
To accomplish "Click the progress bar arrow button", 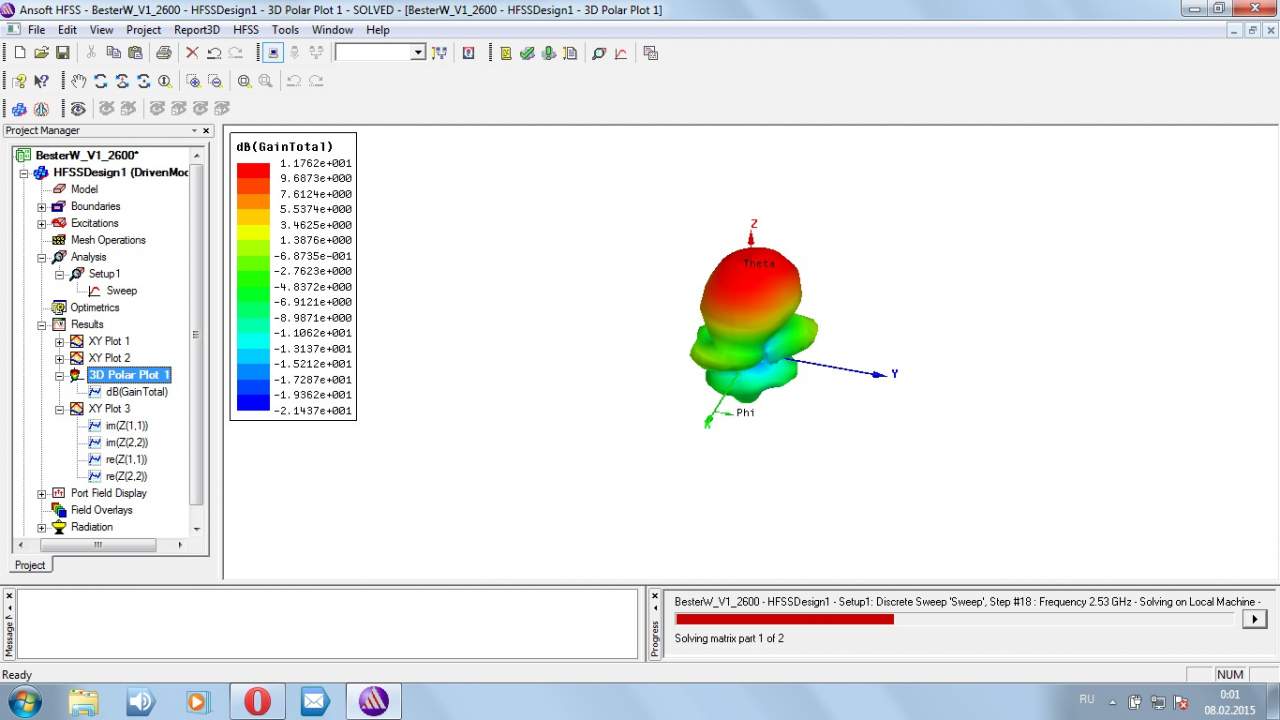I will pos(1254,619).
